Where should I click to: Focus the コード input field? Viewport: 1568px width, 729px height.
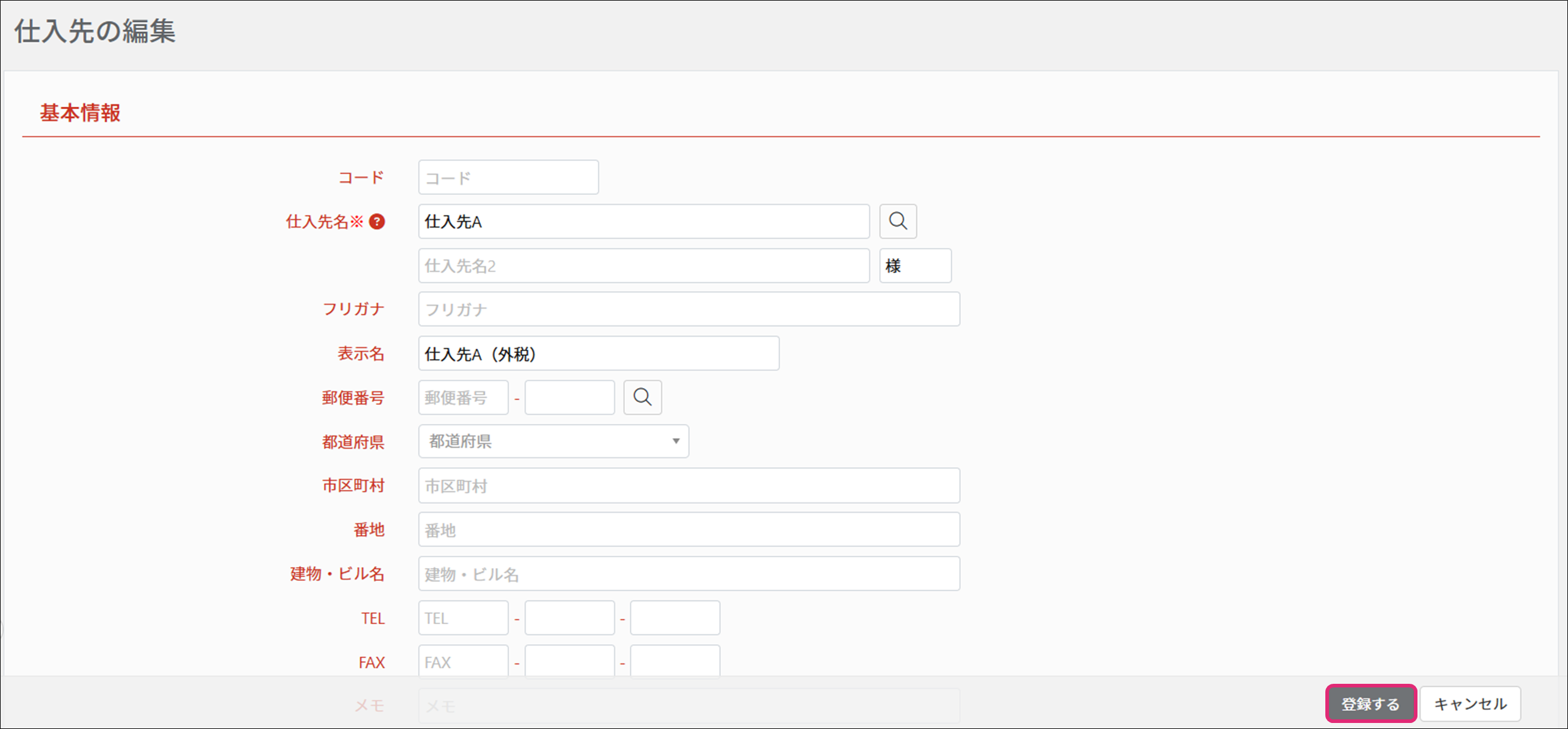(x=508, y=178)
